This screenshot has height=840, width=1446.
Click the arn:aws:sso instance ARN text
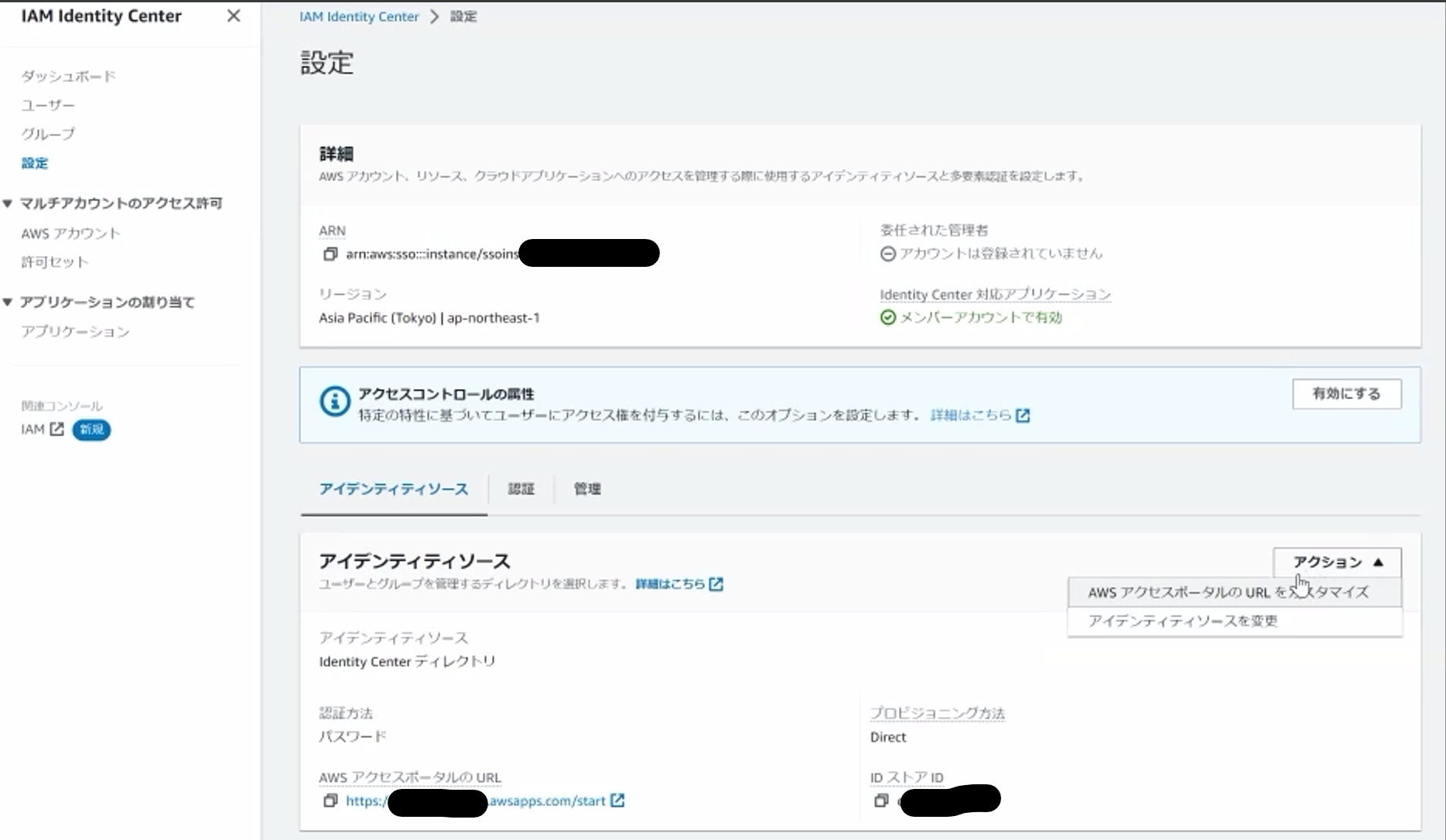pos(432,254)
